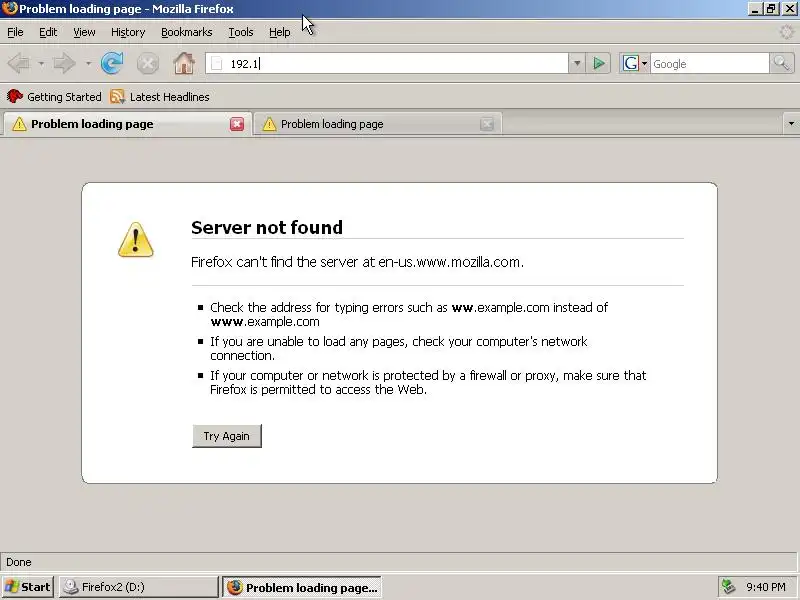Image resolution: width=800 pixels, height=600 pixels.
Task: Click in the address bar with 192.1
Action: 387,64
